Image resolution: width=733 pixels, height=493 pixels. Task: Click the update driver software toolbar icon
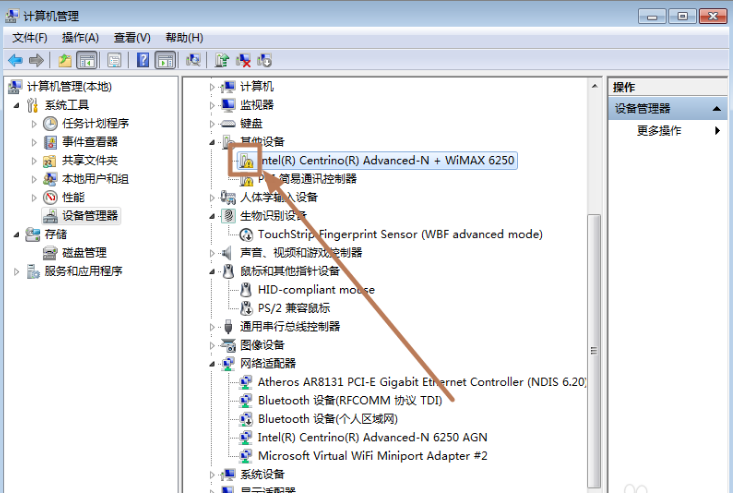click(222, 60)
